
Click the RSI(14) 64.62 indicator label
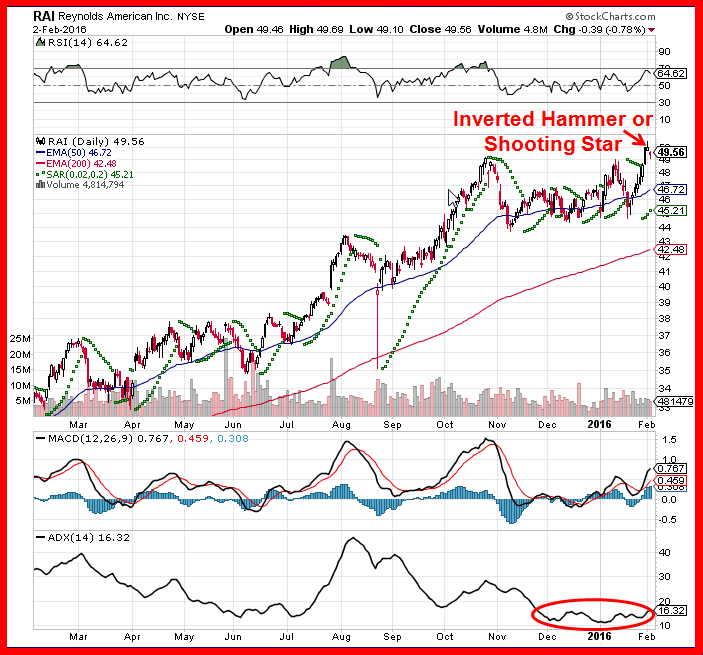tap(87, 43)
